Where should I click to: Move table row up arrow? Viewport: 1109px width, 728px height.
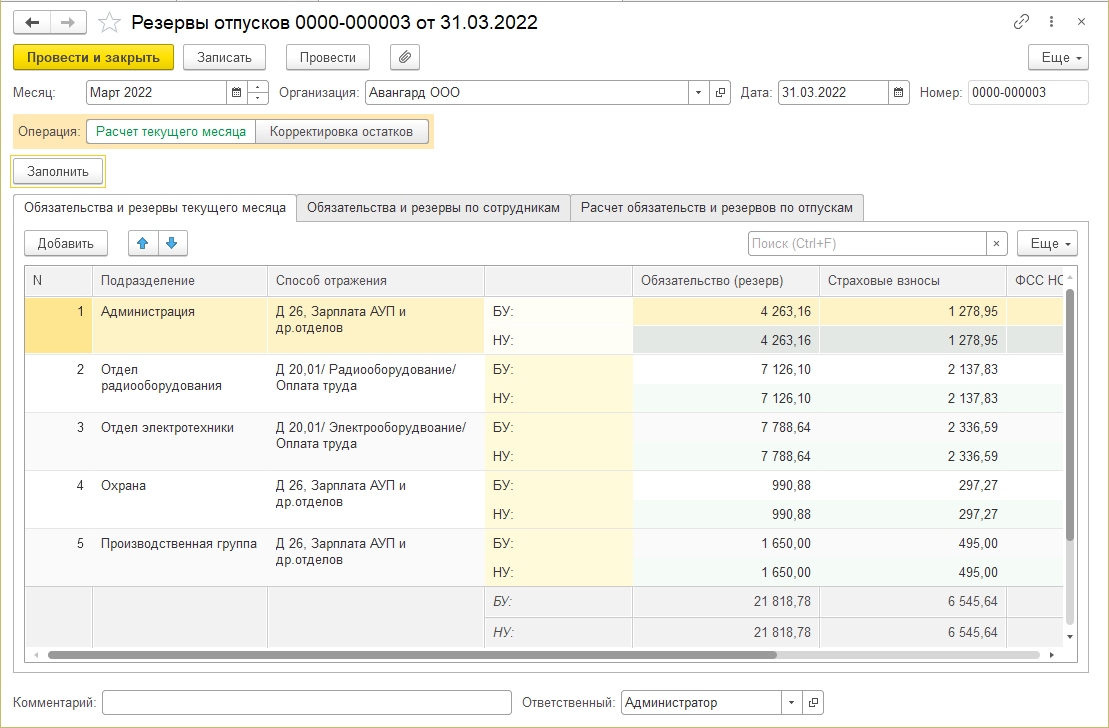143,243
